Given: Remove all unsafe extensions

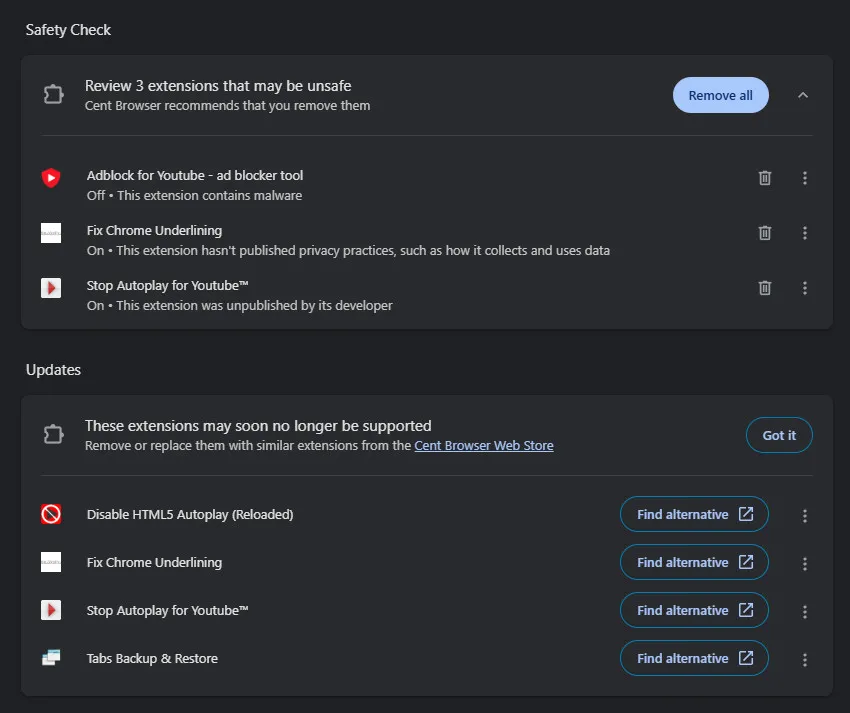Looking at the screenshot, I should pyautogui.click(x=720, y=95).
